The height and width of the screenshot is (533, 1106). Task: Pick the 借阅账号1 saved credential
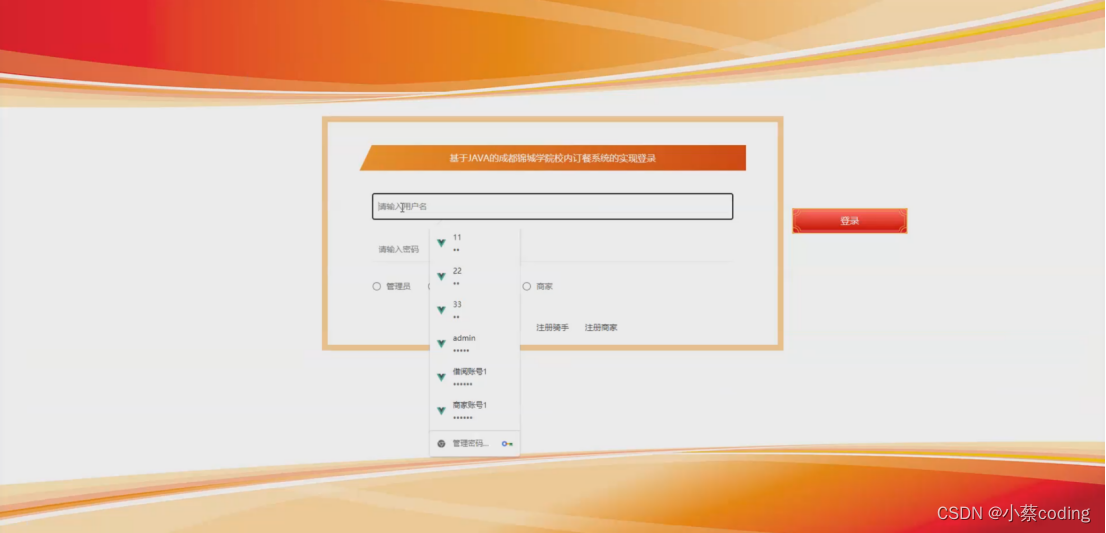(x=475, y=377)
